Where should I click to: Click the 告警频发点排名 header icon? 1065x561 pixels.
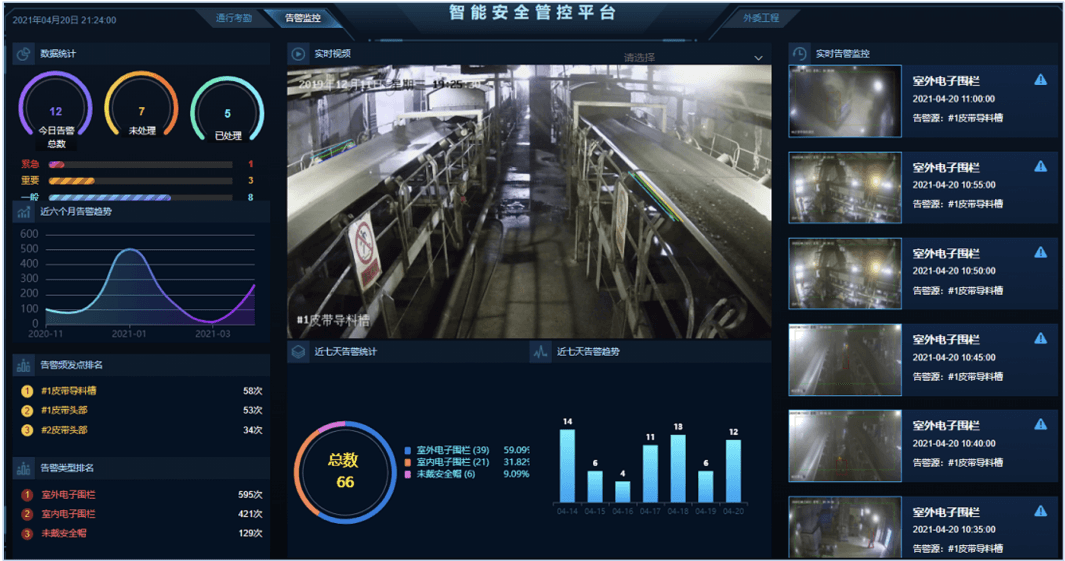pyautogui.click(x=24, y=365)
